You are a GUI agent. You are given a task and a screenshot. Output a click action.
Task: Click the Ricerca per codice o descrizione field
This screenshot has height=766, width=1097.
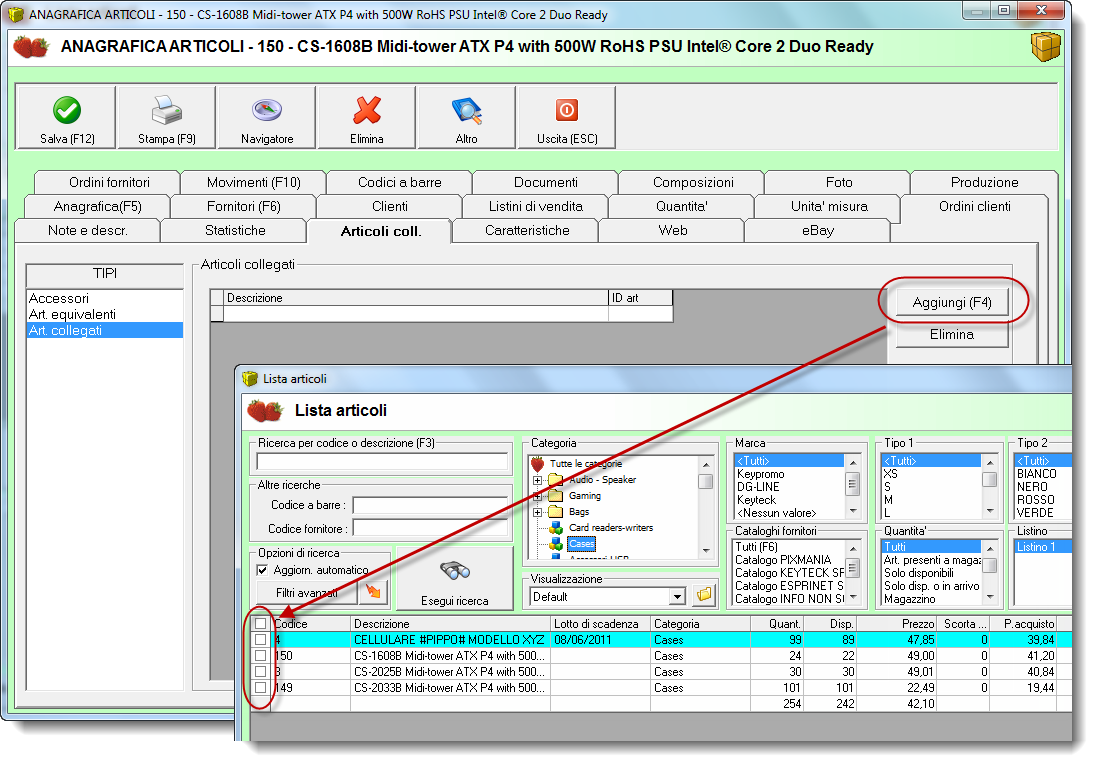pyautogui.click(x=382, y=461)
